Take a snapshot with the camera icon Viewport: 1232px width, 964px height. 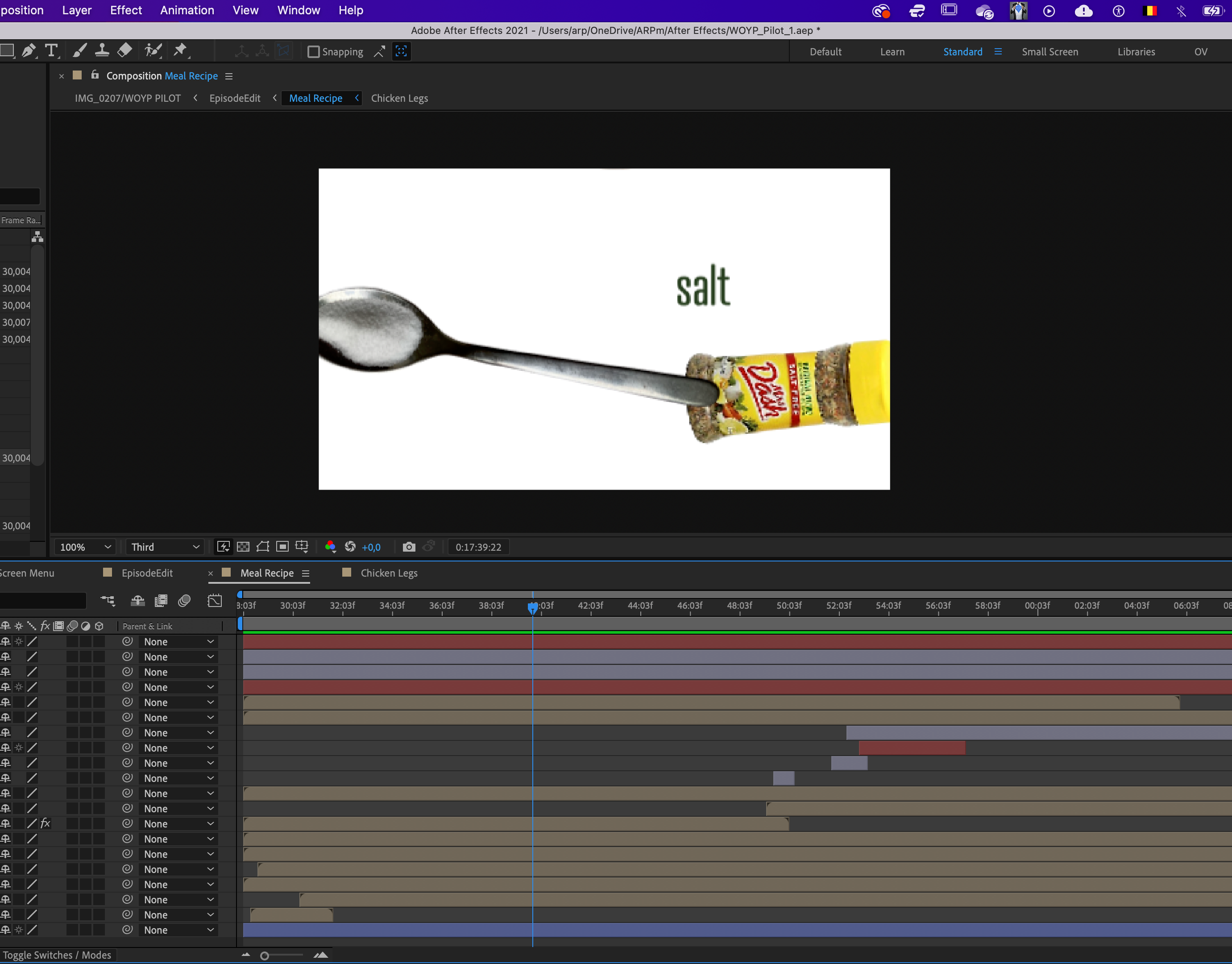(409, 547)
